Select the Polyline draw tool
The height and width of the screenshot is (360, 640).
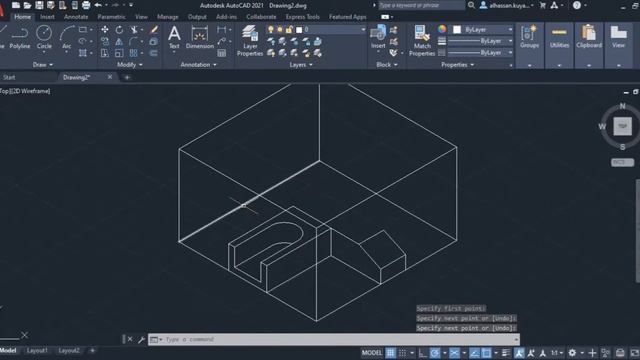click(20, 38)
